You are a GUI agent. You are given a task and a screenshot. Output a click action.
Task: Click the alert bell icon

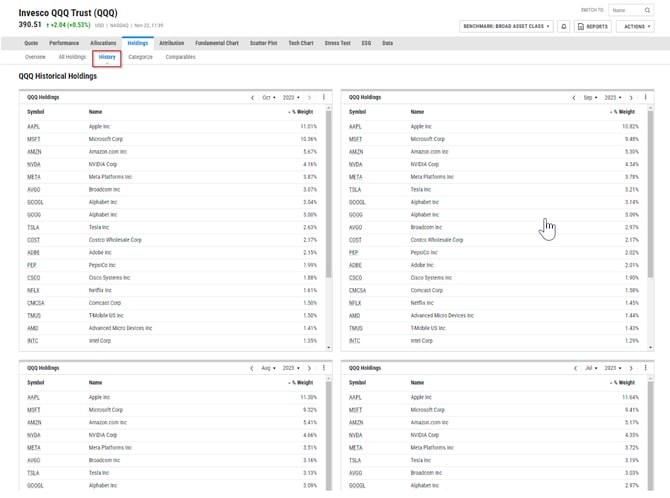564,27
